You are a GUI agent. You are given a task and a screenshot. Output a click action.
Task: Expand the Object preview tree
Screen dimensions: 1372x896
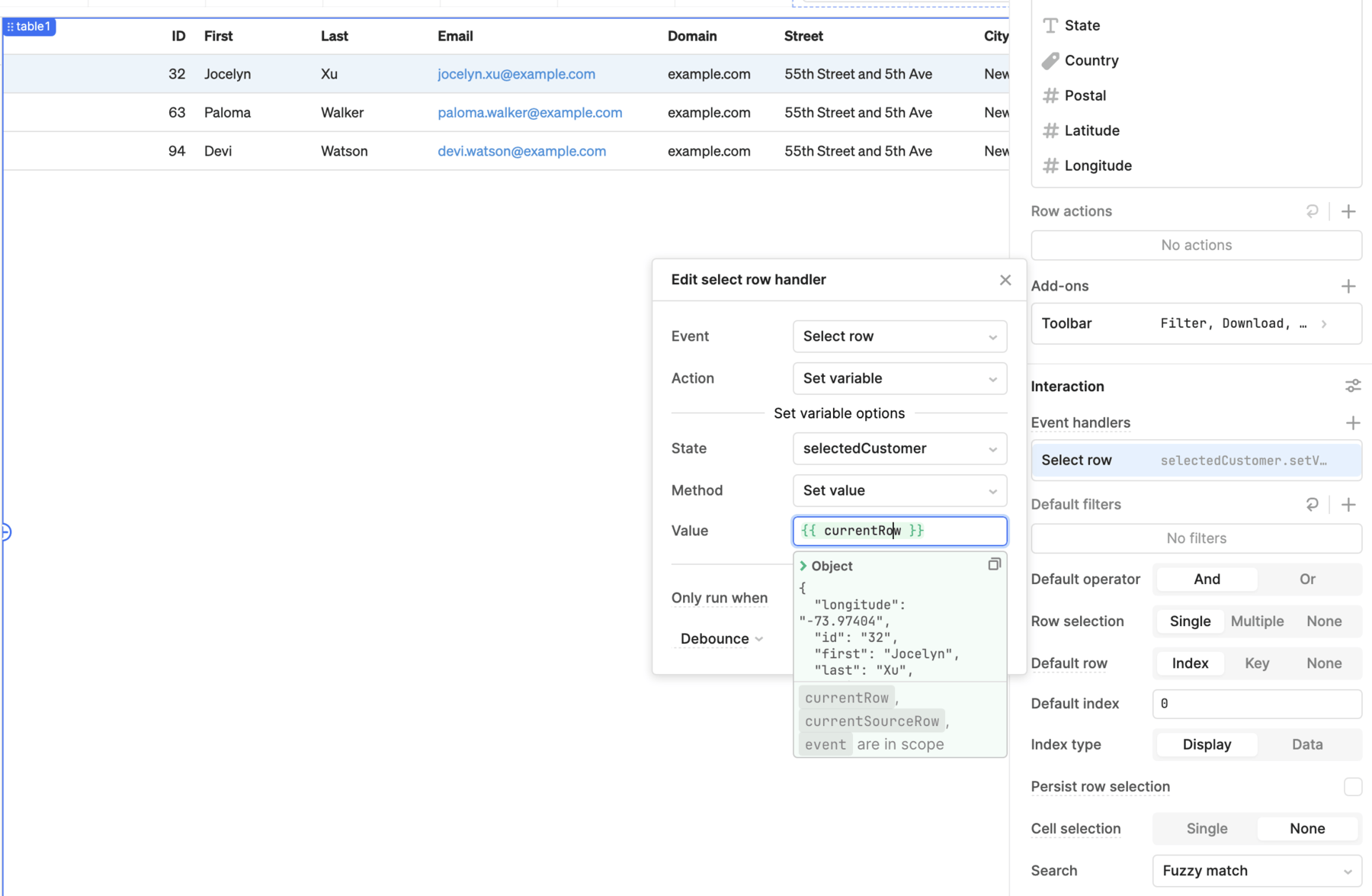pos(803,566)
